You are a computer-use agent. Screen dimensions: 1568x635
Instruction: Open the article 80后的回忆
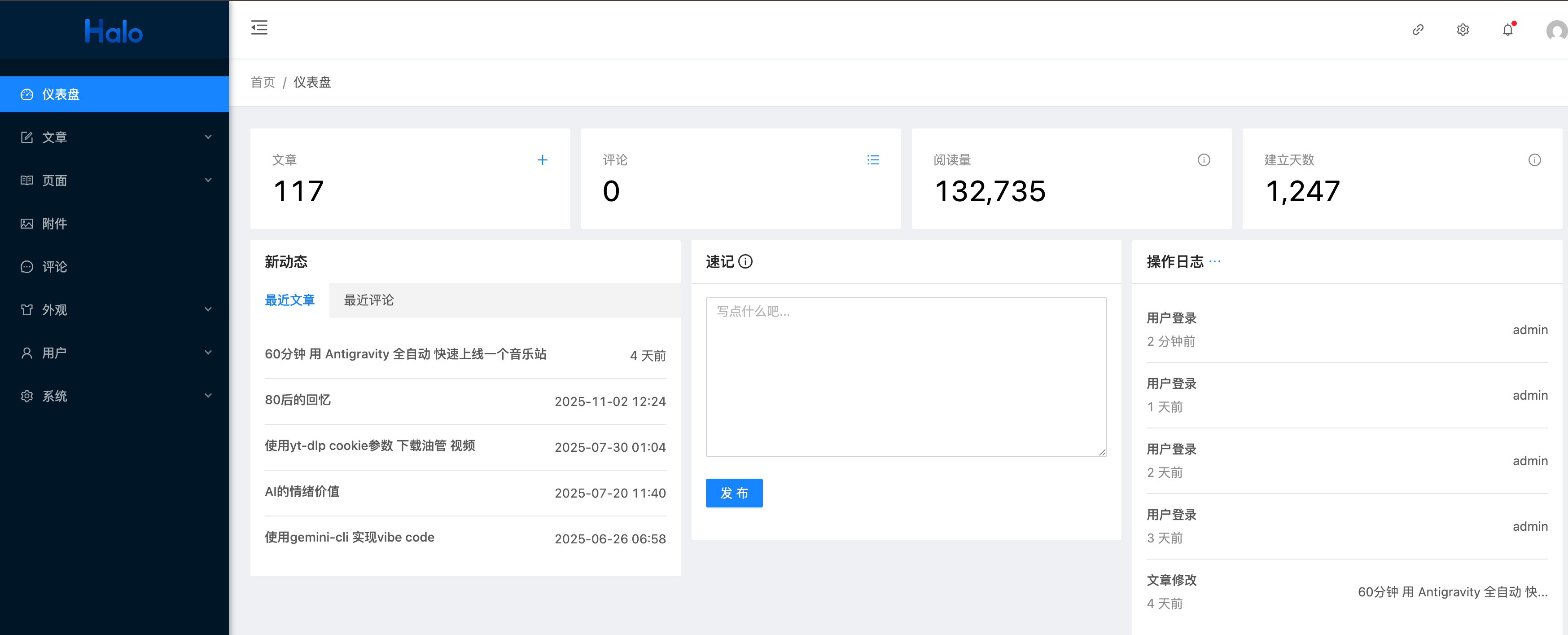click(x=298, y=400)
